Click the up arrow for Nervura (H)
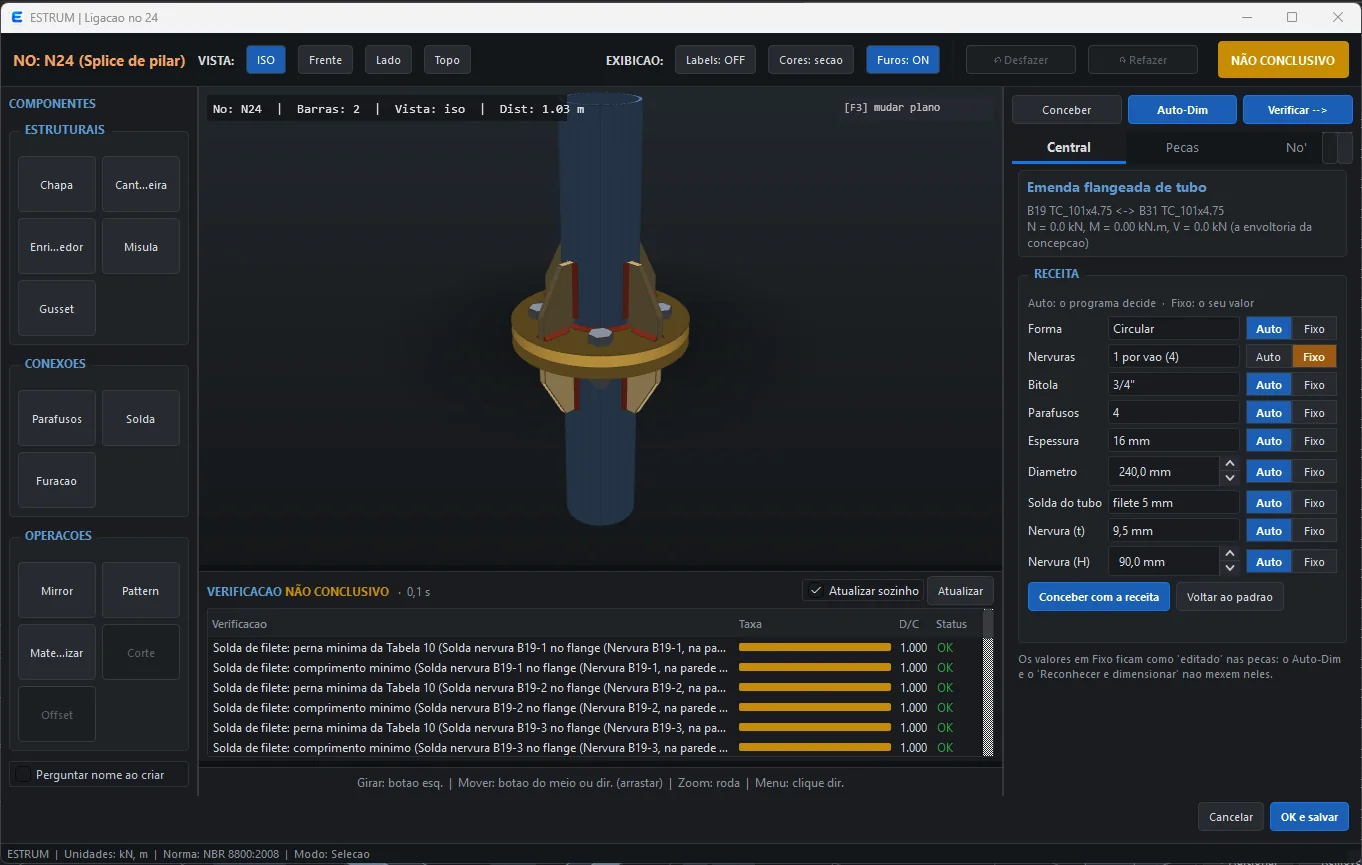Image resolution: width=1362 pixels, height=865 pixels. coord(1230,555)
